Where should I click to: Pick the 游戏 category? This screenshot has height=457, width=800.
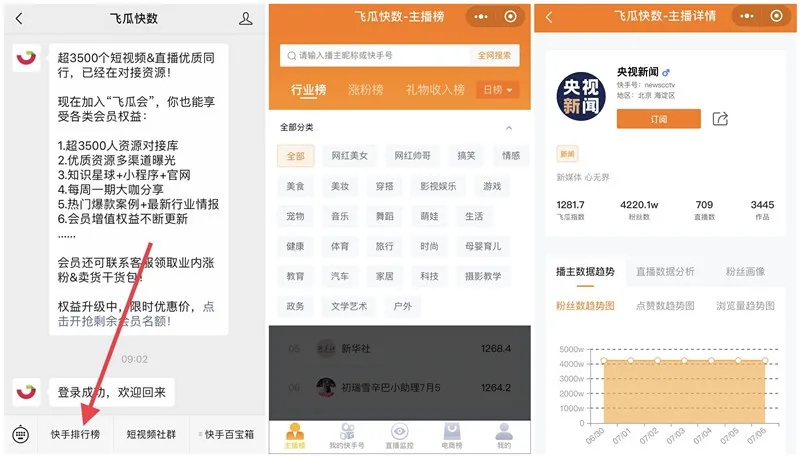click(492, 186)
